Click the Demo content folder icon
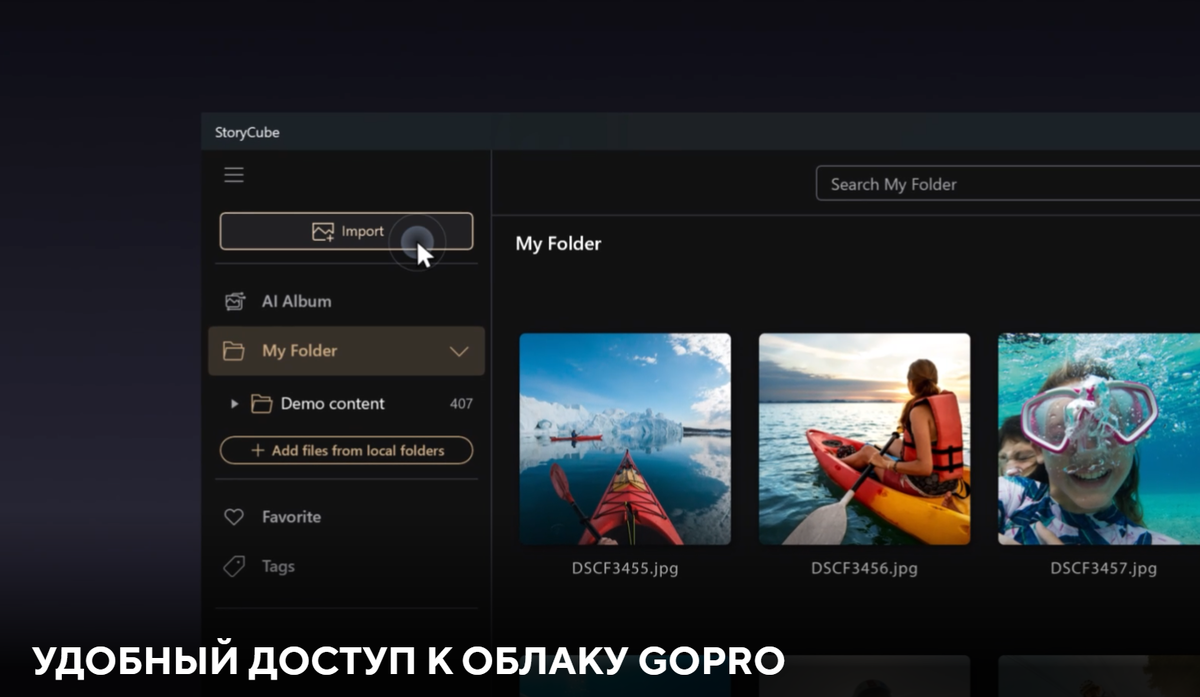1200x697 pixels. tap(262, 404)
